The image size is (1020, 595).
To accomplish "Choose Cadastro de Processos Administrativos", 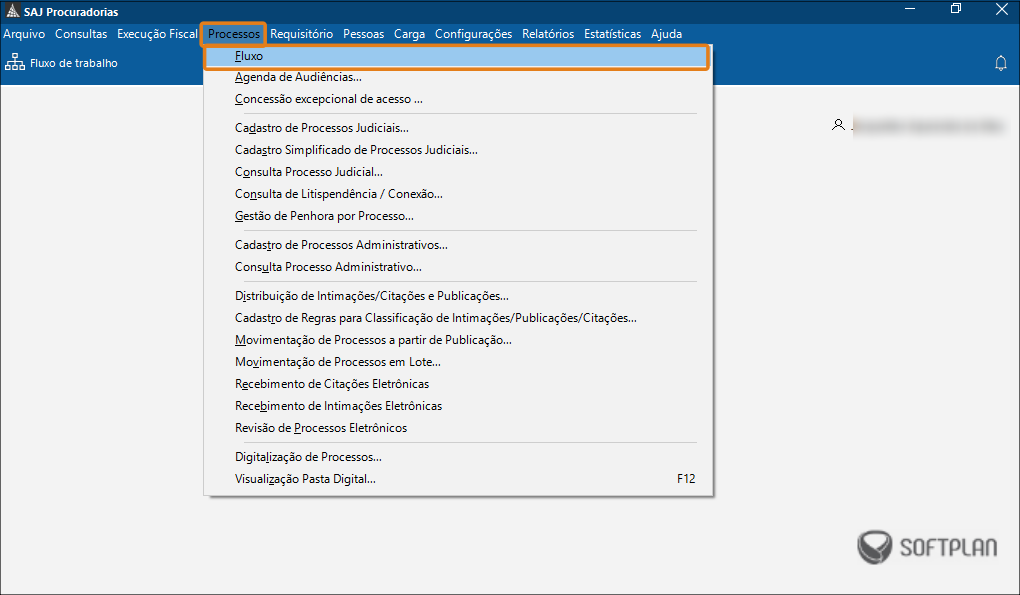I will click(x=341, y=245).
